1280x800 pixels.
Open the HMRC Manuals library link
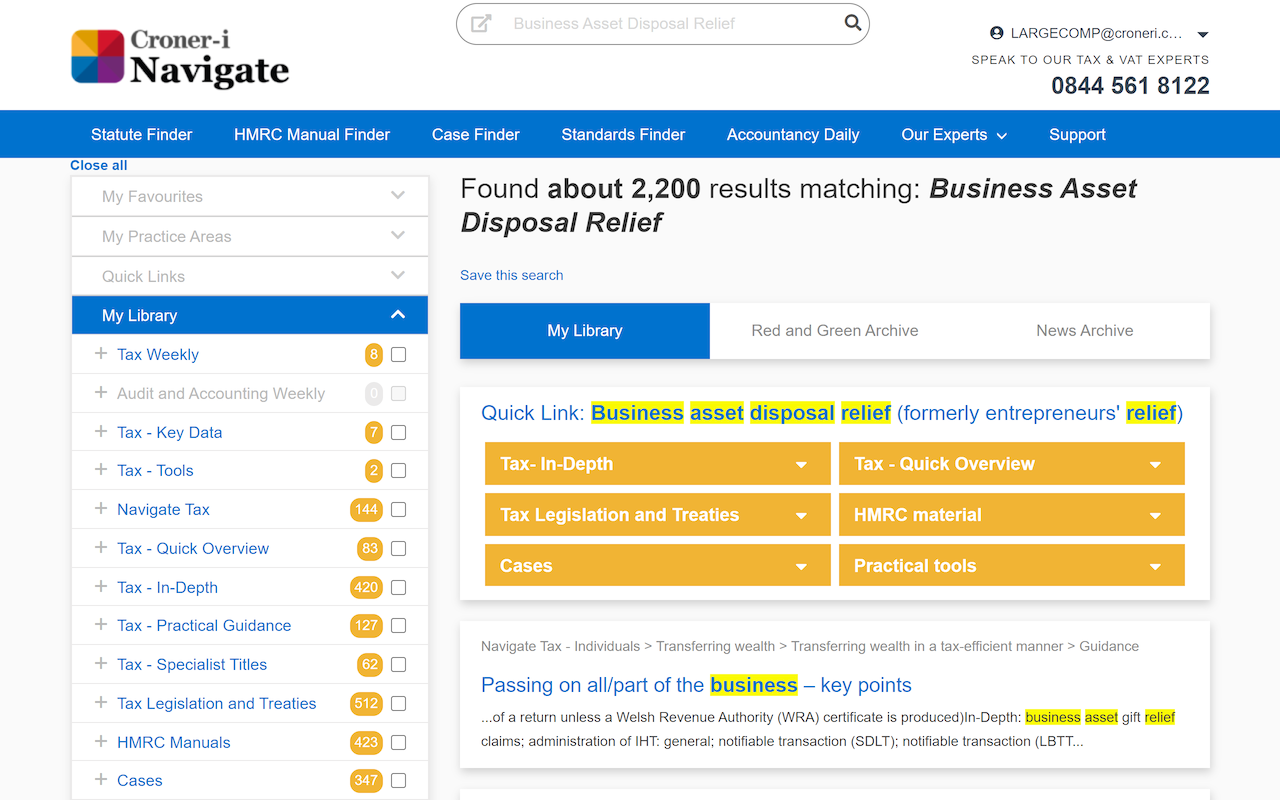pyautogui.click(x=174, y=742)
